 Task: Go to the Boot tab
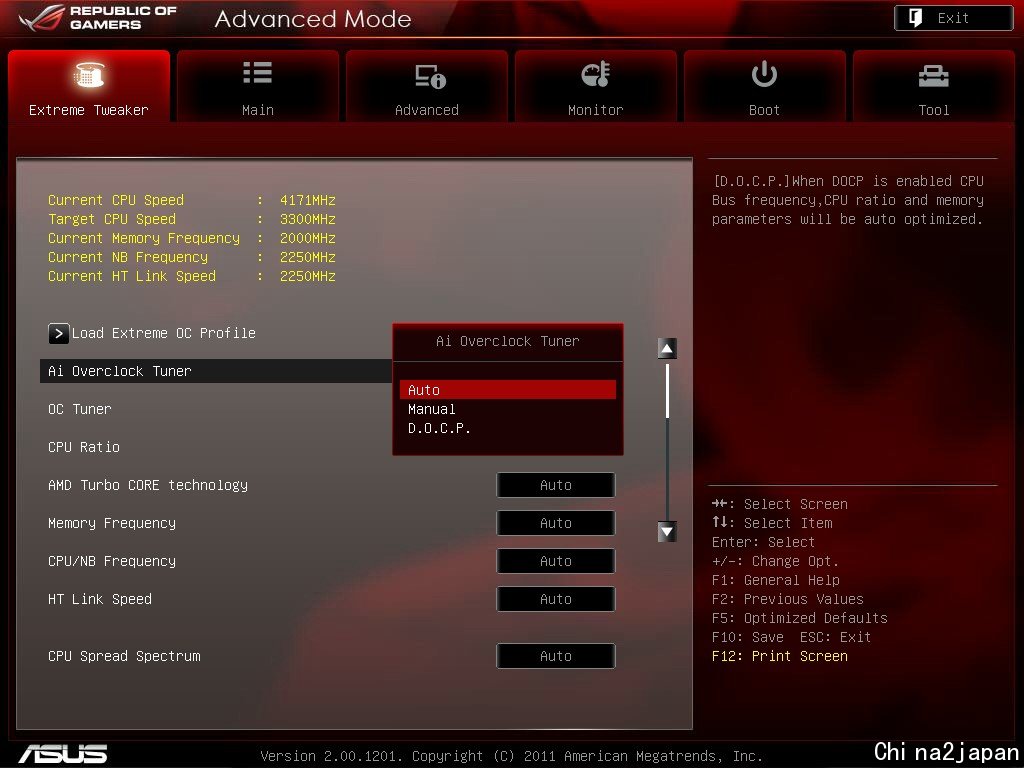click(x=765, y=86)
